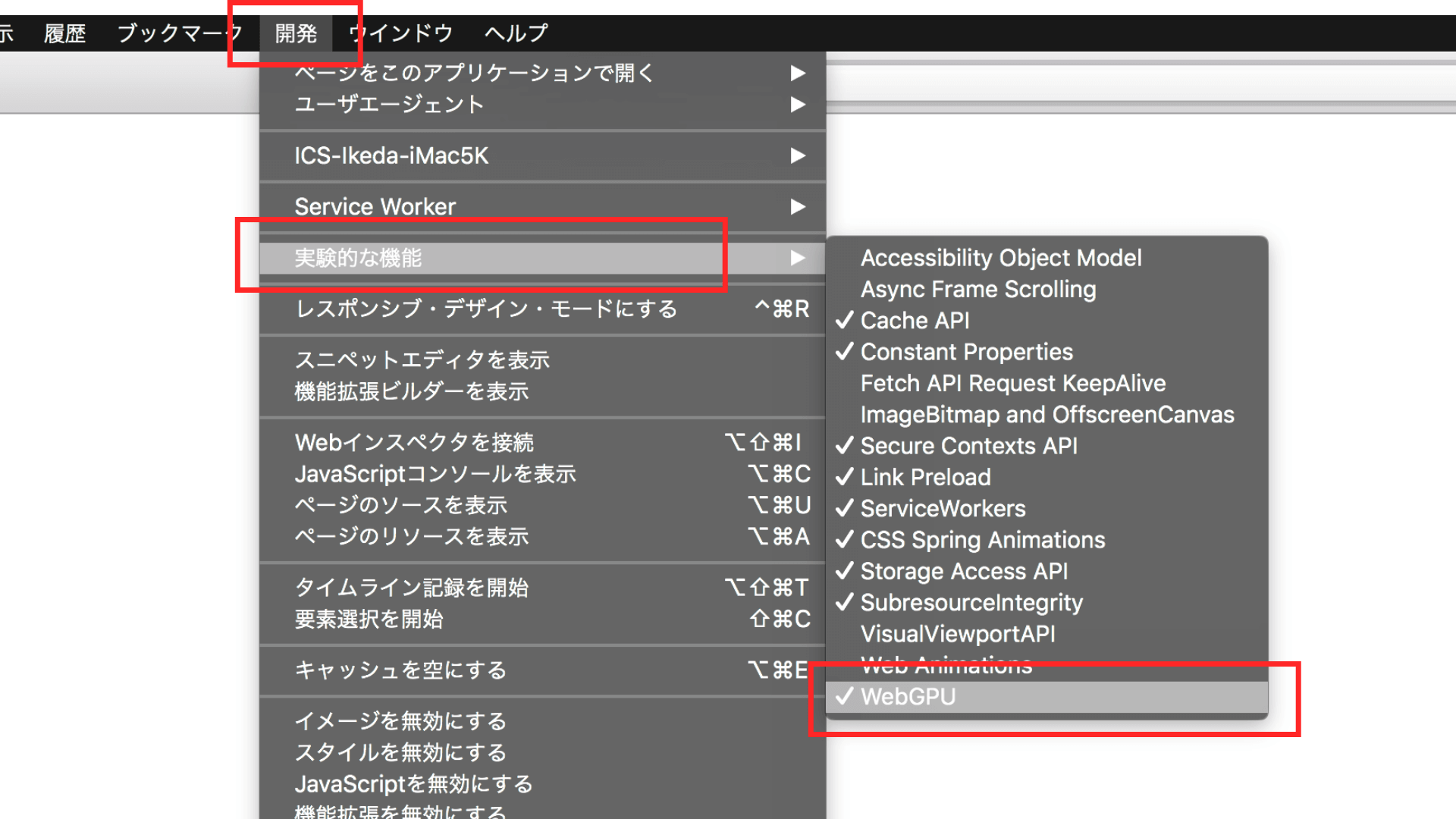Choose イメージを無効にする option

pyautogui.click(x=400, y=720)
